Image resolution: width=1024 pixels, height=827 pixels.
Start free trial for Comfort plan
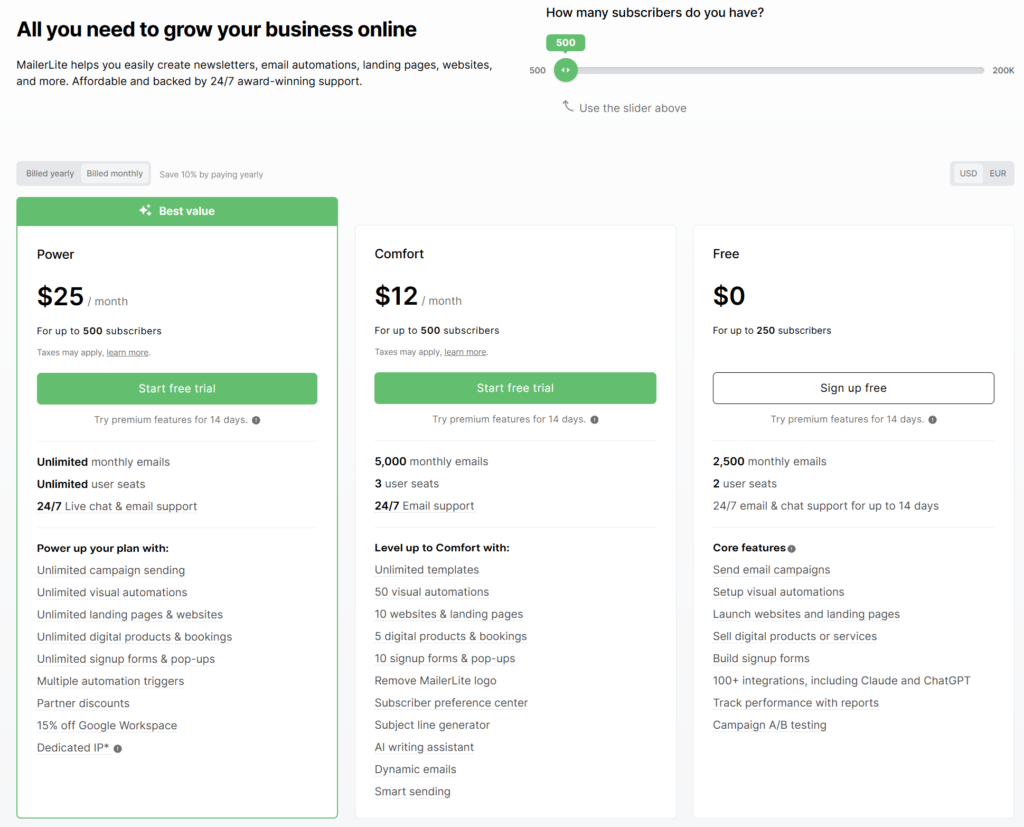coord(515,388)
